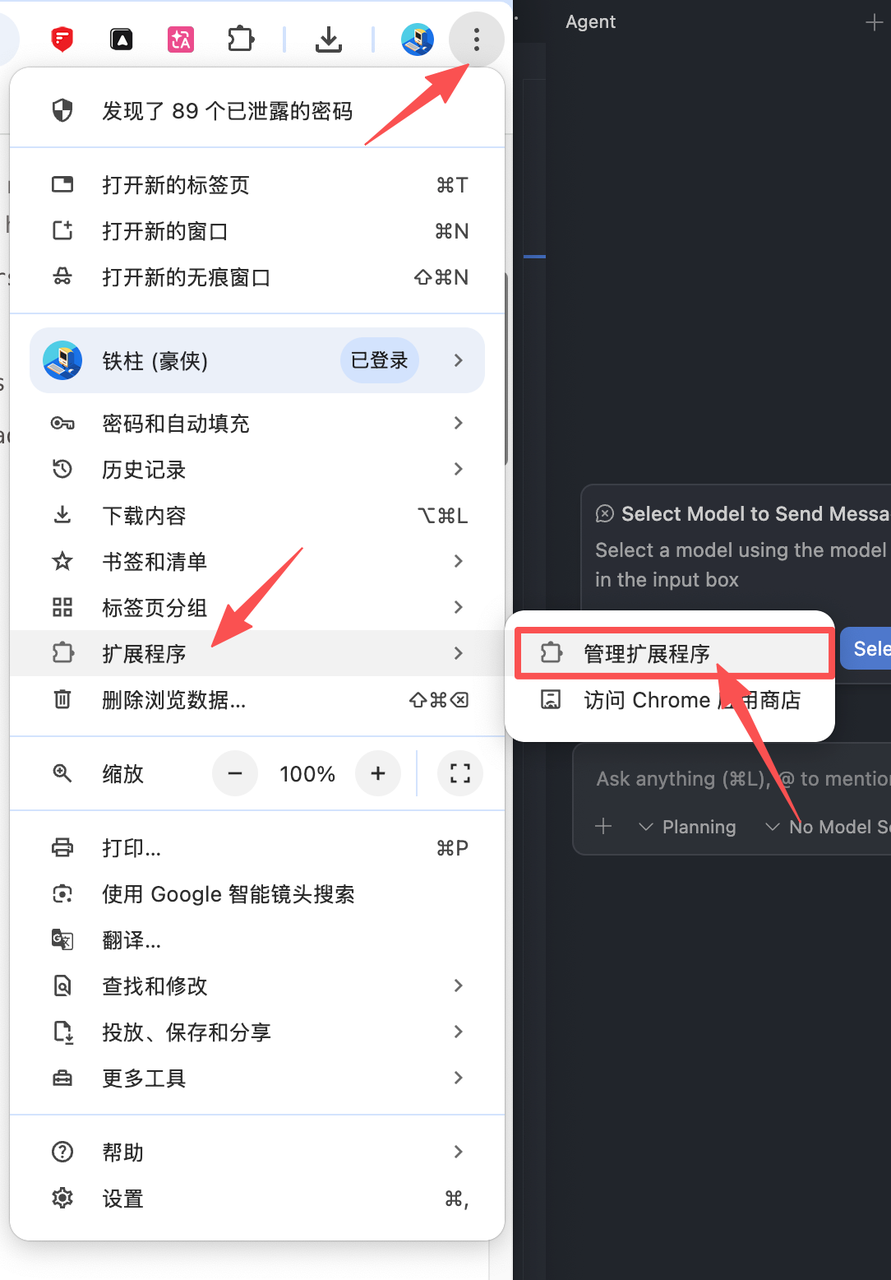Decrease zoom with the minus button
891x1280 pixels.
[x=235, y=773]
